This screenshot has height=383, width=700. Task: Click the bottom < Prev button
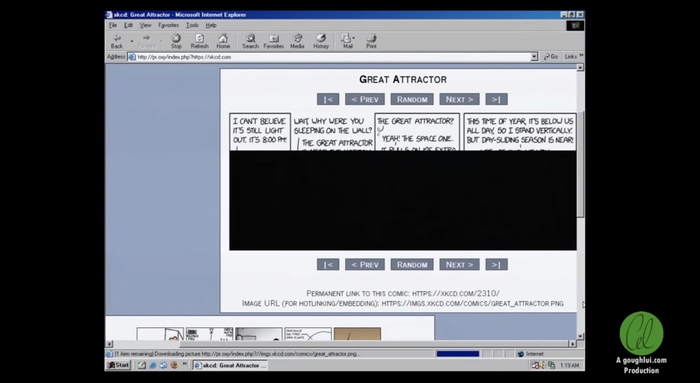point(365,265)
